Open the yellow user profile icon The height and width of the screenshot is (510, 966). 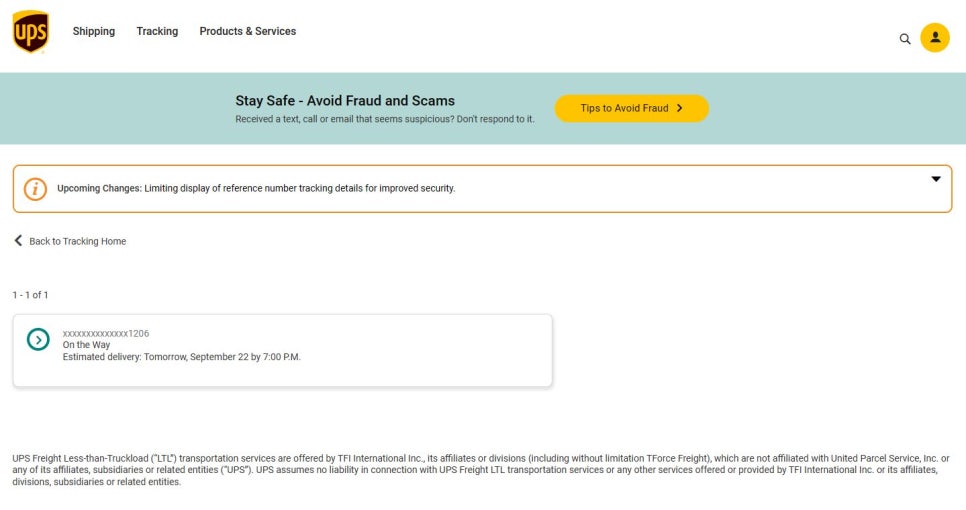coord(935,38)
